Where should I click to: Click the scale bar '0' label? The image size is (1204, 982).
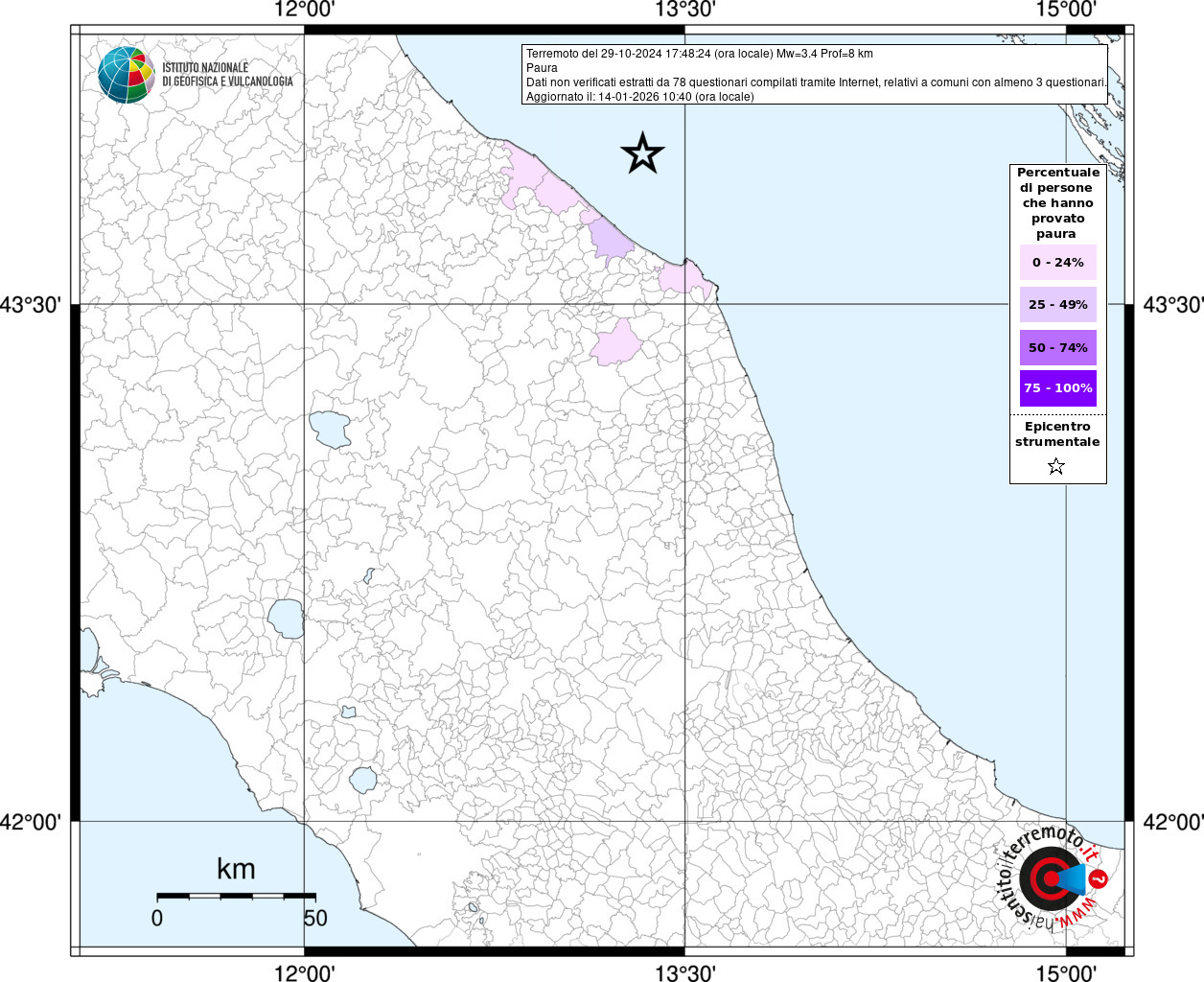157,918
